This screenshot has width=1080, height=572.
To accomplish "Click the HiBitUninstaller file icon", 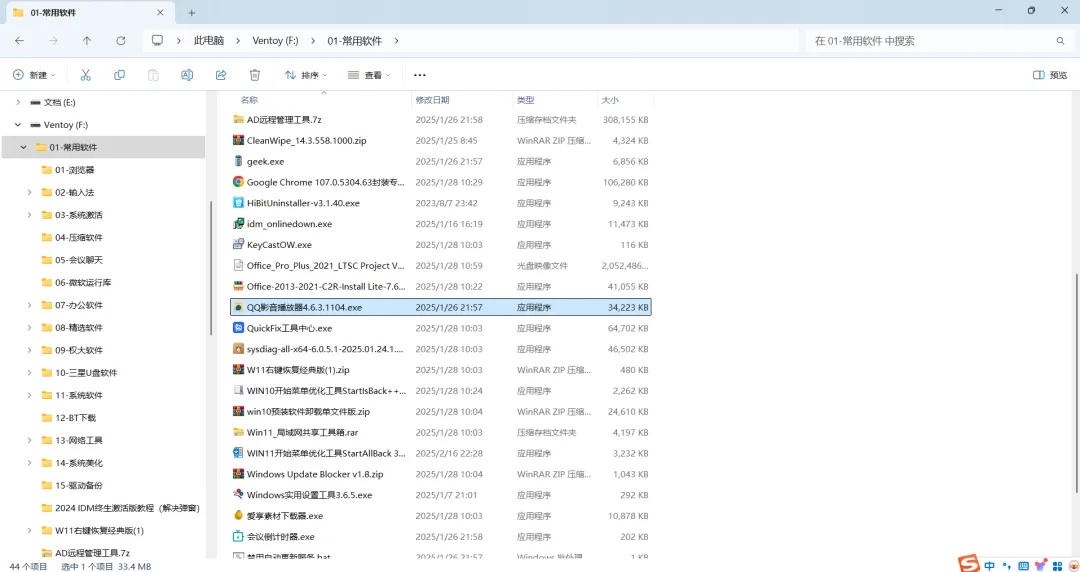I will coord(238,203).
